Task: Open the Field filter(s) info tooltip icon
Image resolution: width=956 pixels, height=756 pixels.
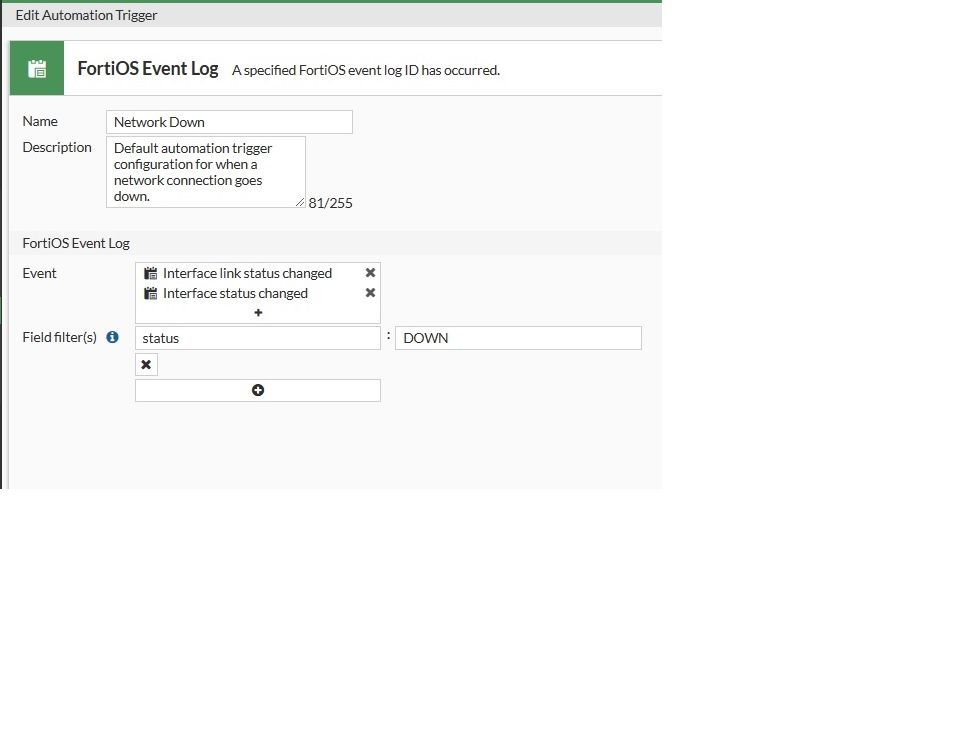Action: tap(112, 337)
